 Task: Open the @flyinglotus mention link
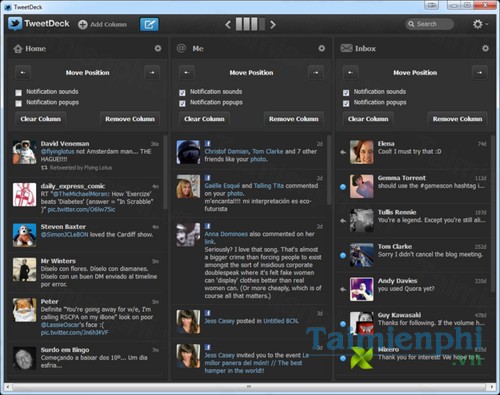[57, 152]
